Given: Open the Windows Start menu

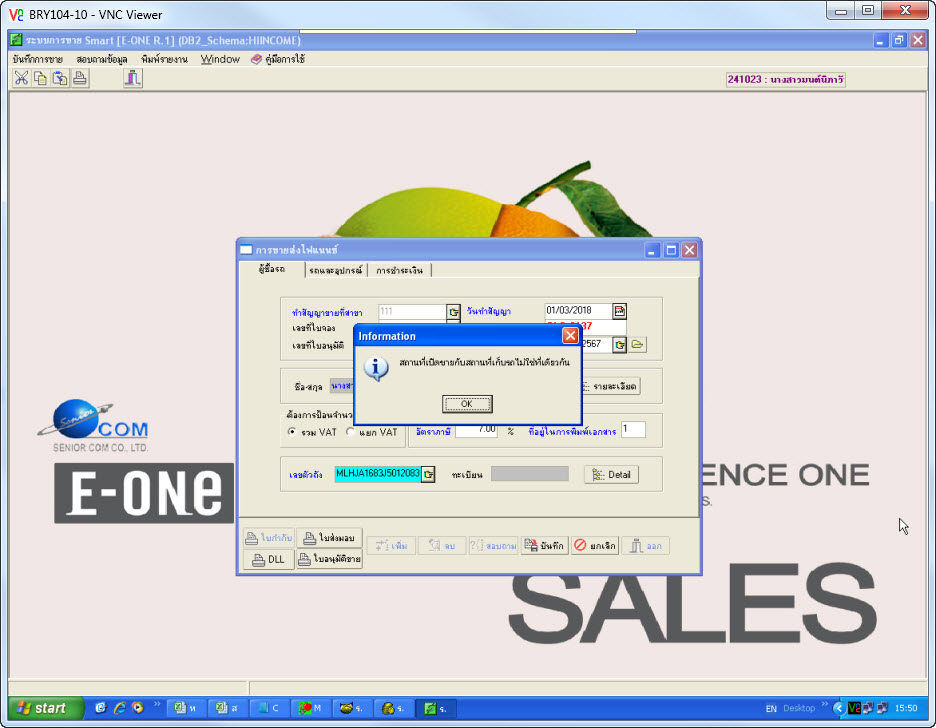Looking at the screenshot, I should [42, 708].
